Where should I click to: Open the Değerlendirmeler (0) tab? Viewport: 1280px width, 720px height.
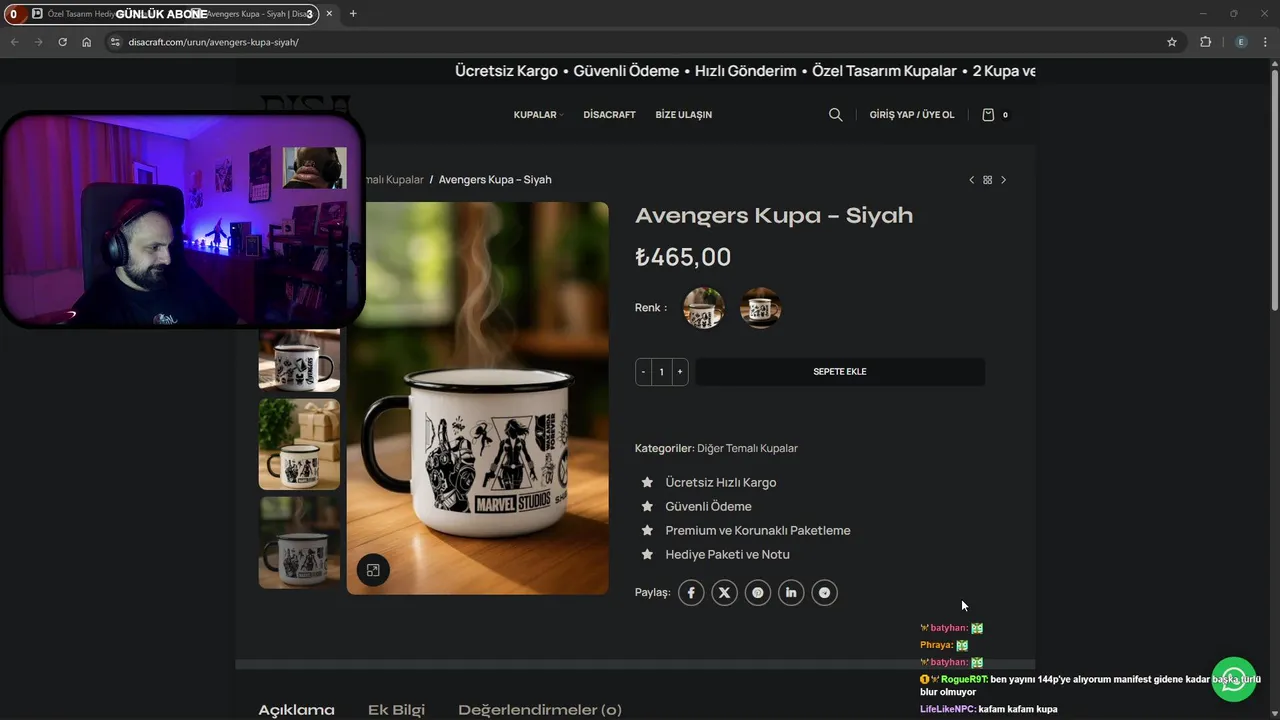(x=540, y=710)
